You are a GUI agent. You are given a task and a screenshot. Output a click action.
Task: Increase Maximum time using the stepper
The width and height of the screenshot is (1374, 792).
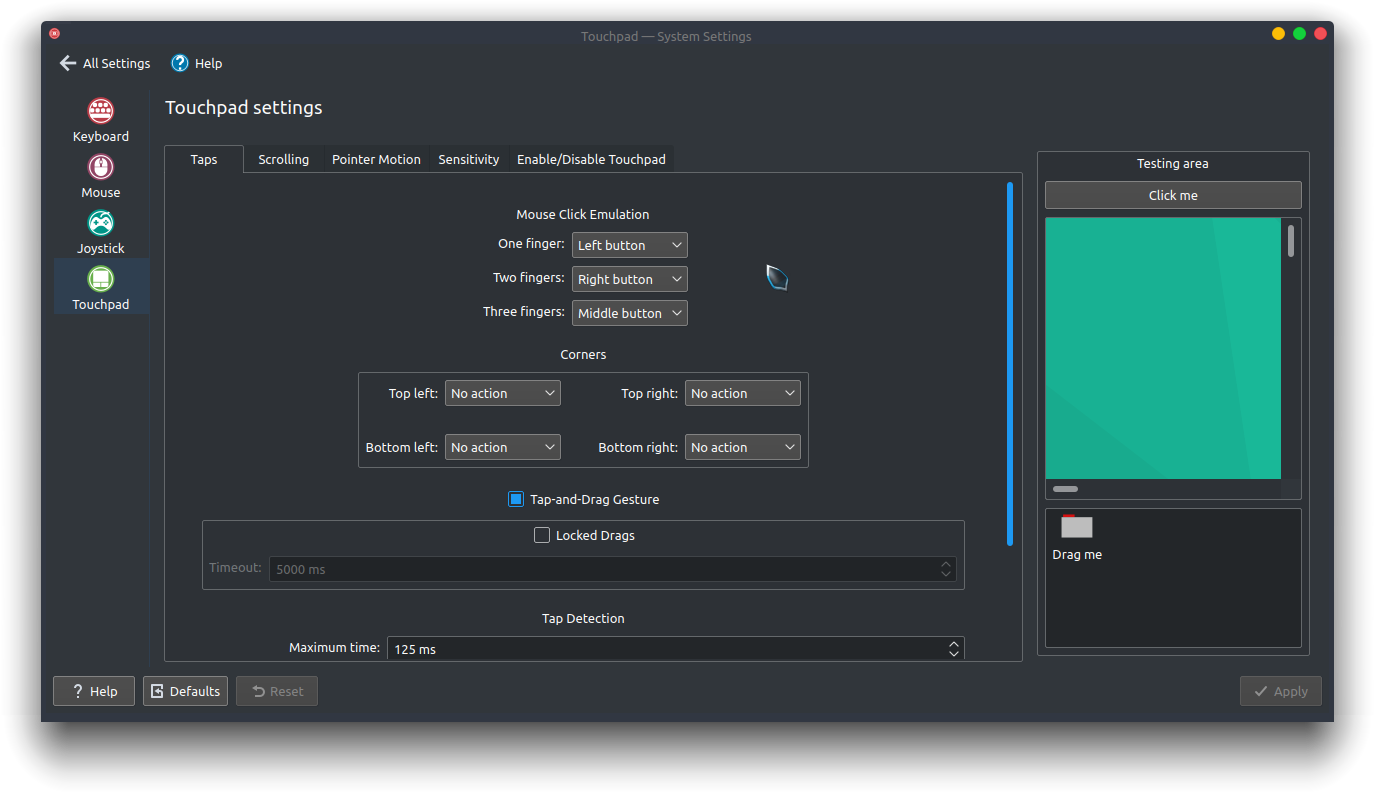(x=953, y=644)
